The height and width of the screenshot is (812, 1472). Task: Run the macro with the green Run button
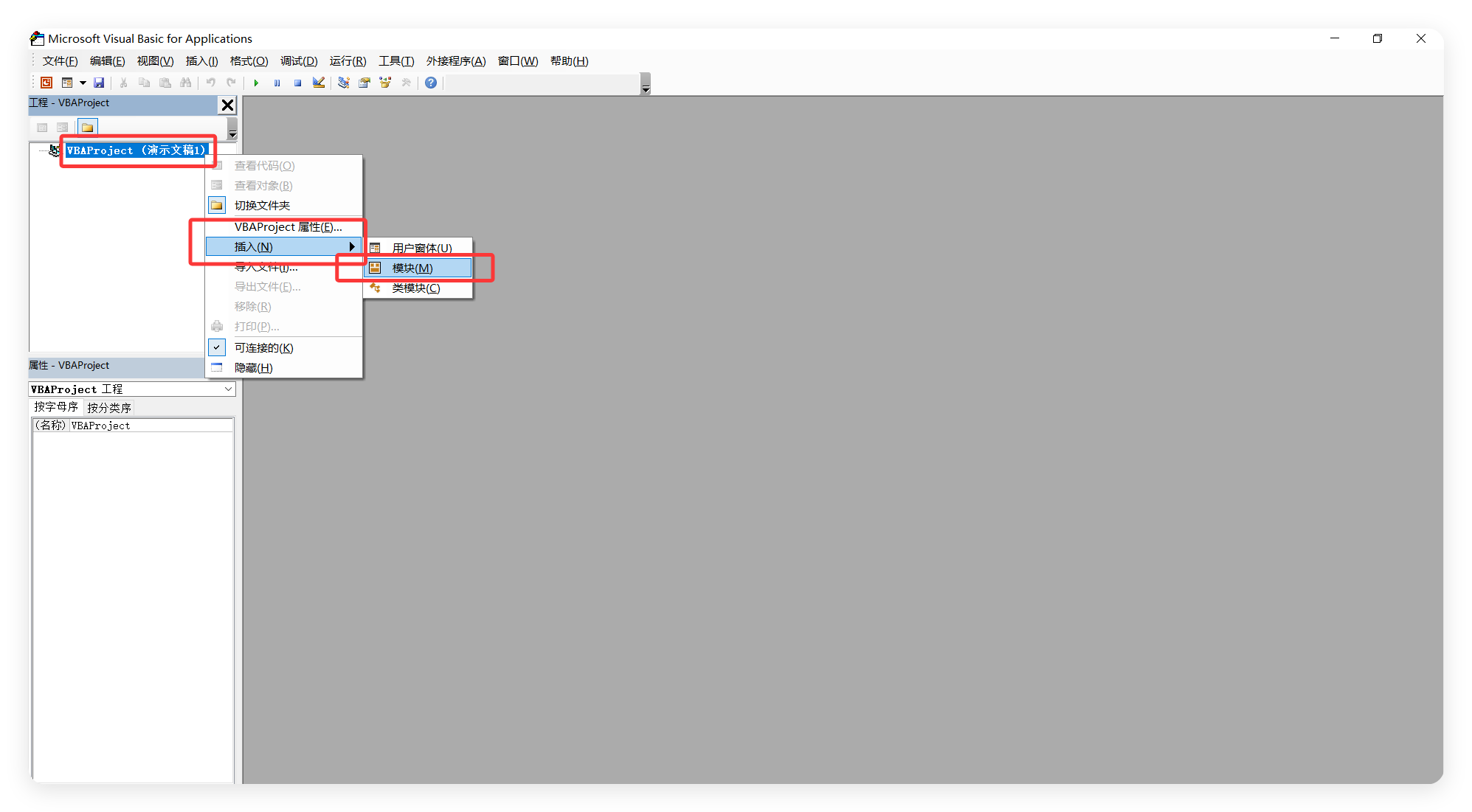click(256, 83)
